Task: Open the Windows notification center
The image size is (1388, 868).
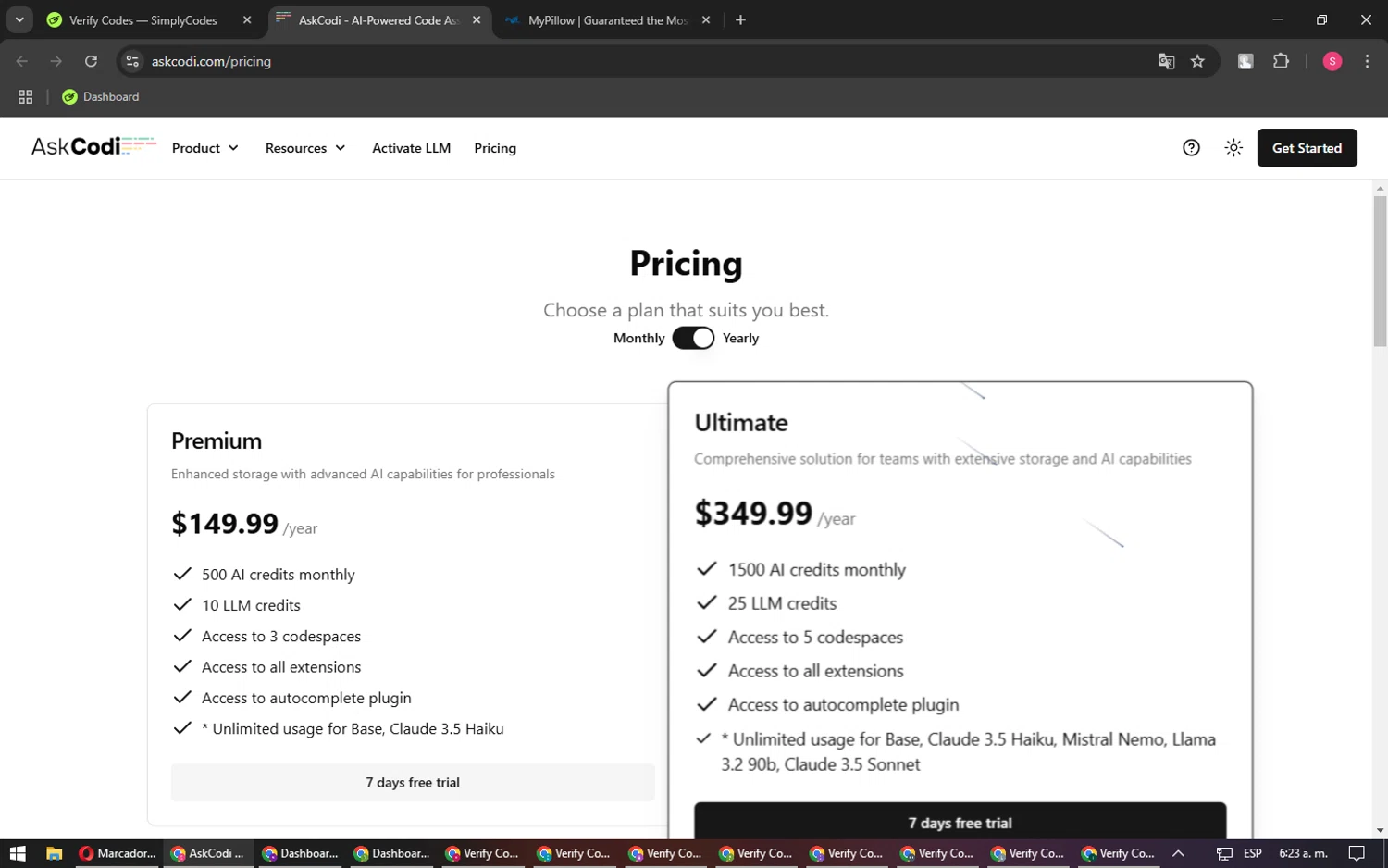Action: [1357, 853]
